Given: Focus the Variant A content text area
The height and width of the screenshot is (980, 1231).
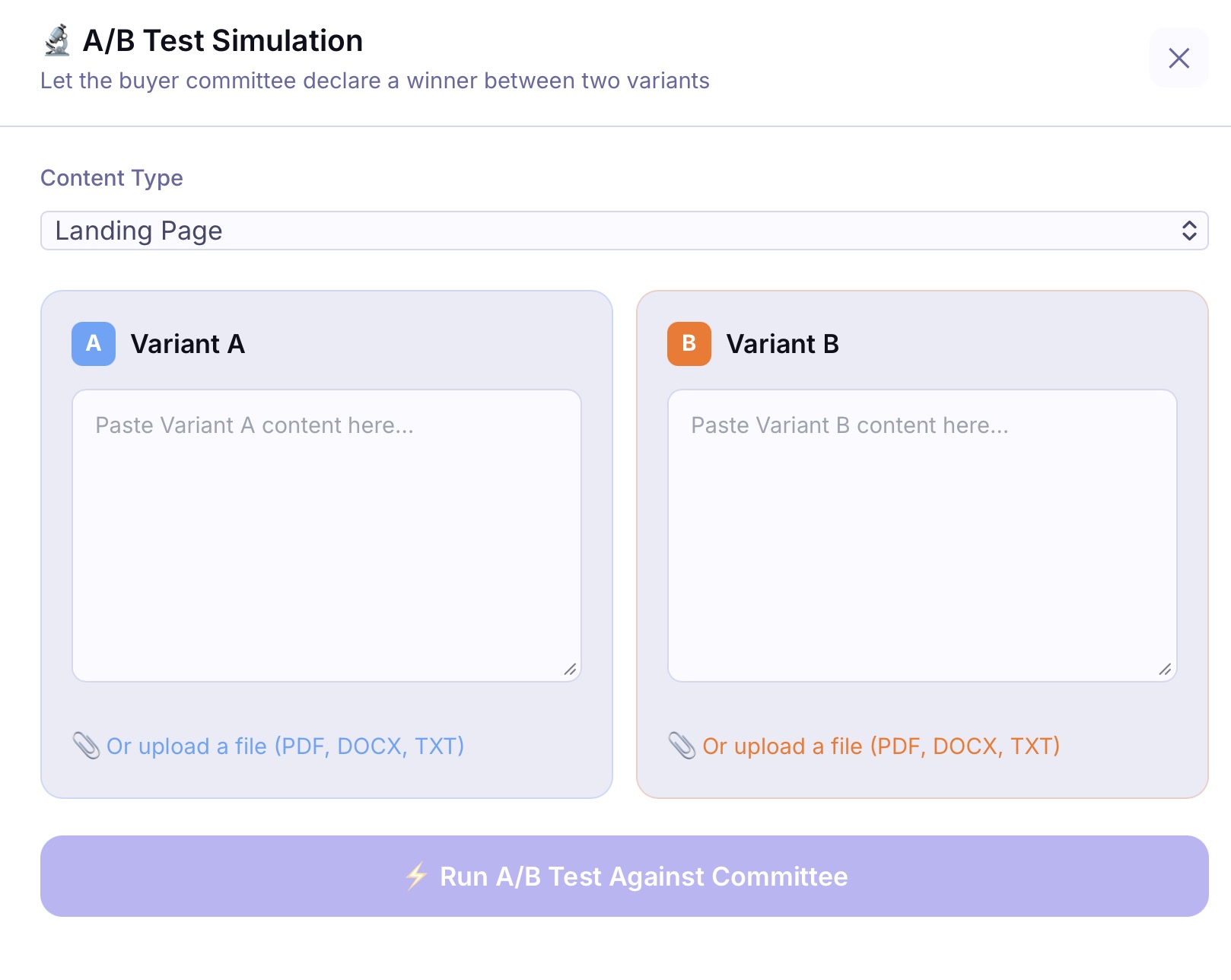Looking at the screenshot, I should coord(326,536).
